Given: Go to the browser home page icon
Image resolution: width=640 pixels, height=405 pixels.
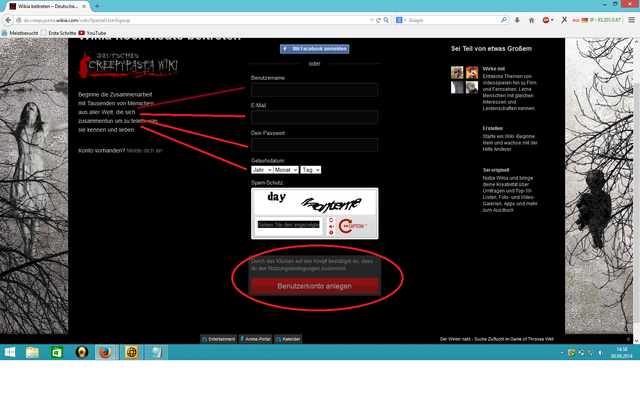Looking at the screenshot, I should tap(531, 20).
